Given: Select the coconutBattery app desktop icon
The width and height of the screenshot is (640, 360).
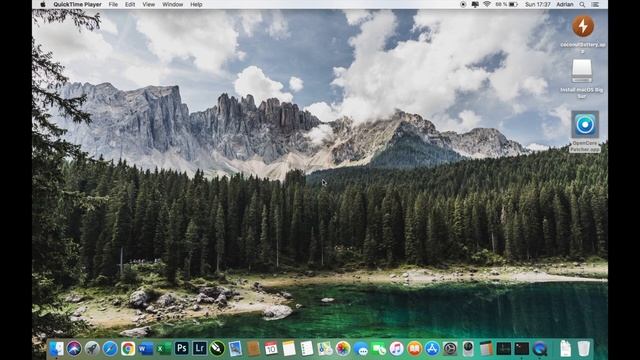Looking at the screenshot, I should pos(583,26).
